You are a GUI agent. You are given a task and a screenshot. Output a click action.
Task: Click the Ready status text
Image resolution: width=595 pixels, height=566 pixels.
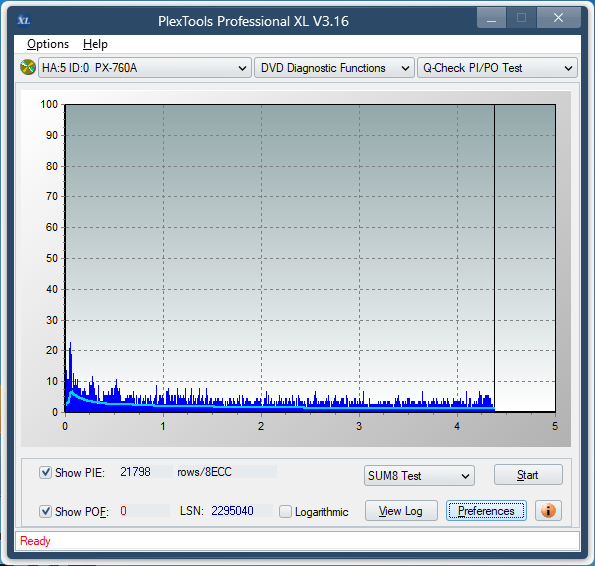coord(35,541)
